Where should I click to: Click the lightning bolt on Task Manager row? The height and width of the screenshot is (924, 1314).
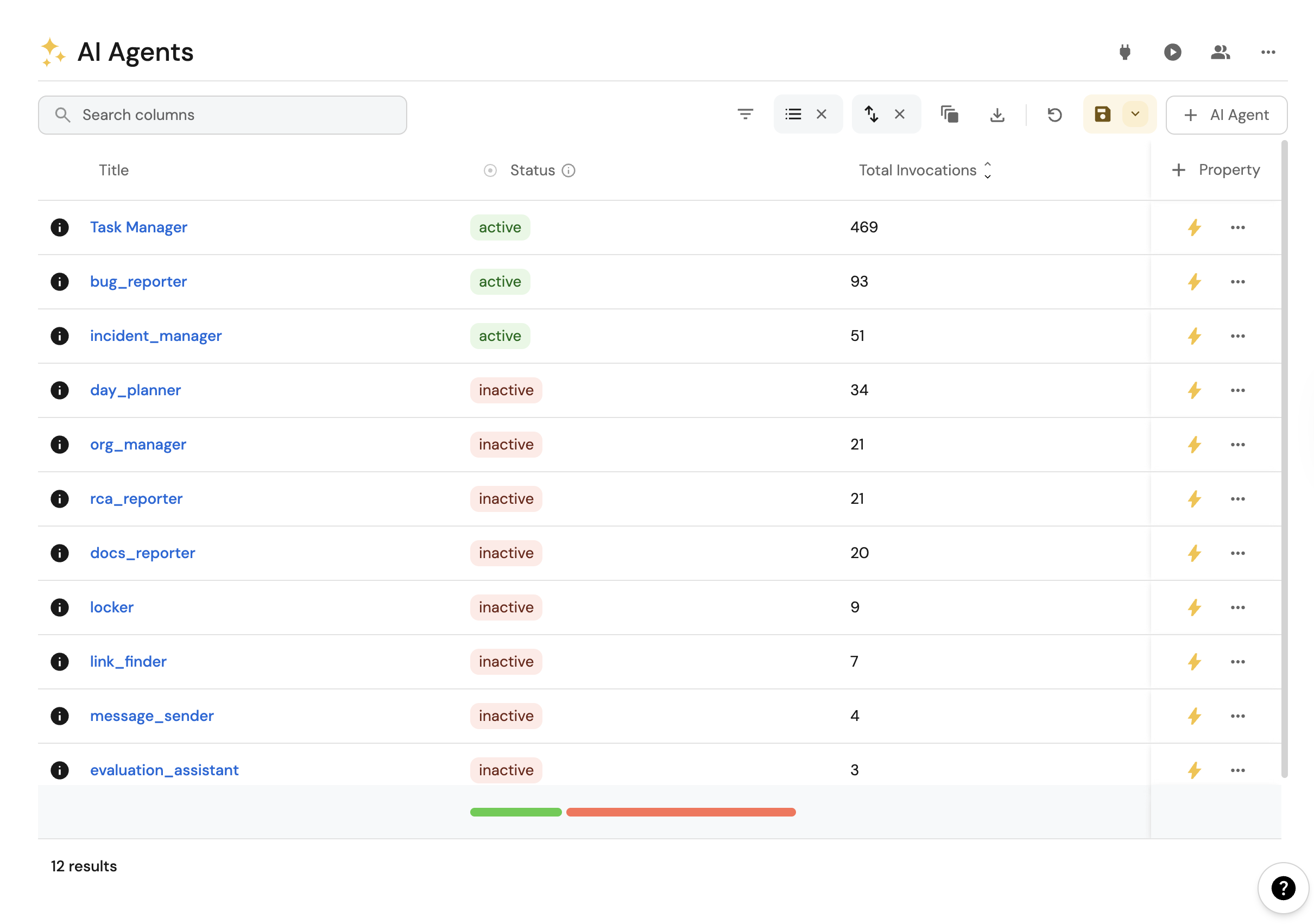point(1194,227)
